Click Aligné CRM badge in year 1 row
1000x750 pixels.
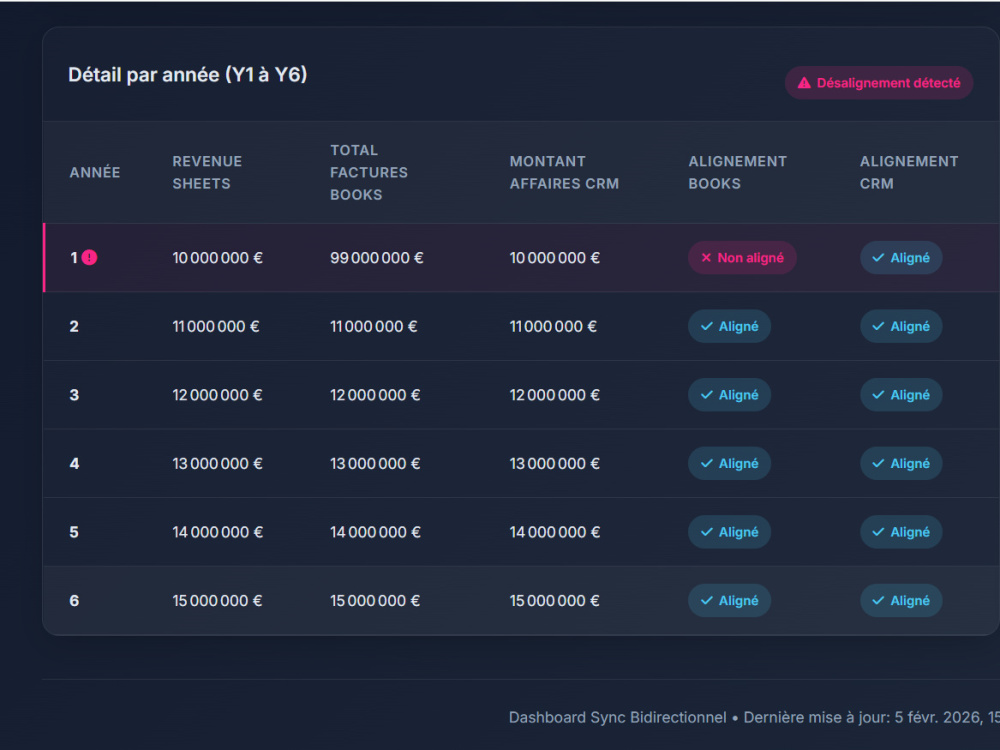tap(901, 258)
